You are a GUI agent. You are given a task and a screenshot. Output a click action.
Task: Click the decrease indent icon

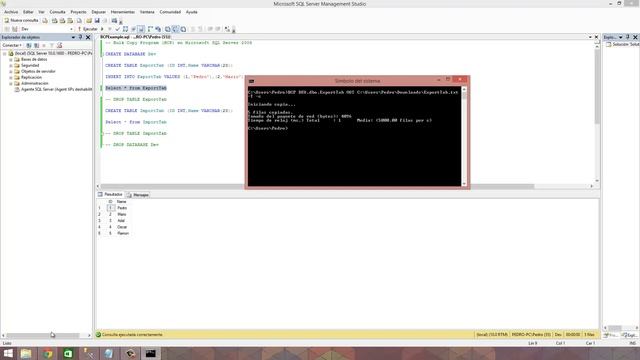210,29
